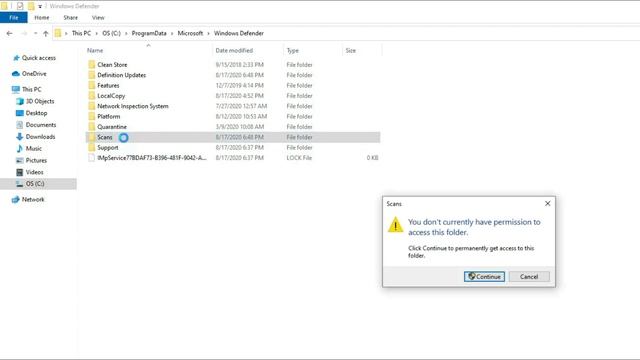Expand chevron after ProgramData in path

coord(172,33)
